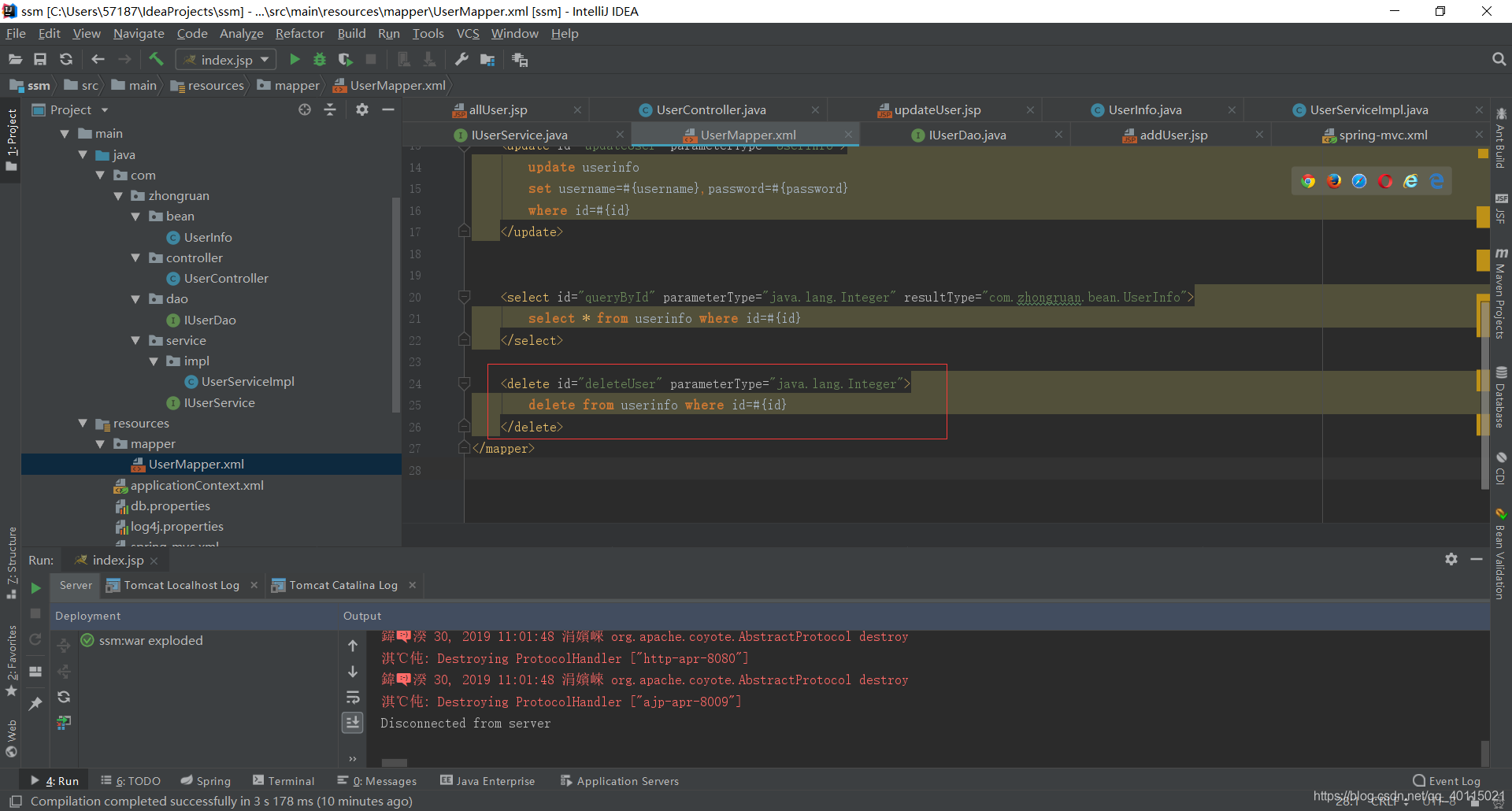Hide the Project panel with minus icon
Viewport: 1512px width, 811px height.
(388, 110)
